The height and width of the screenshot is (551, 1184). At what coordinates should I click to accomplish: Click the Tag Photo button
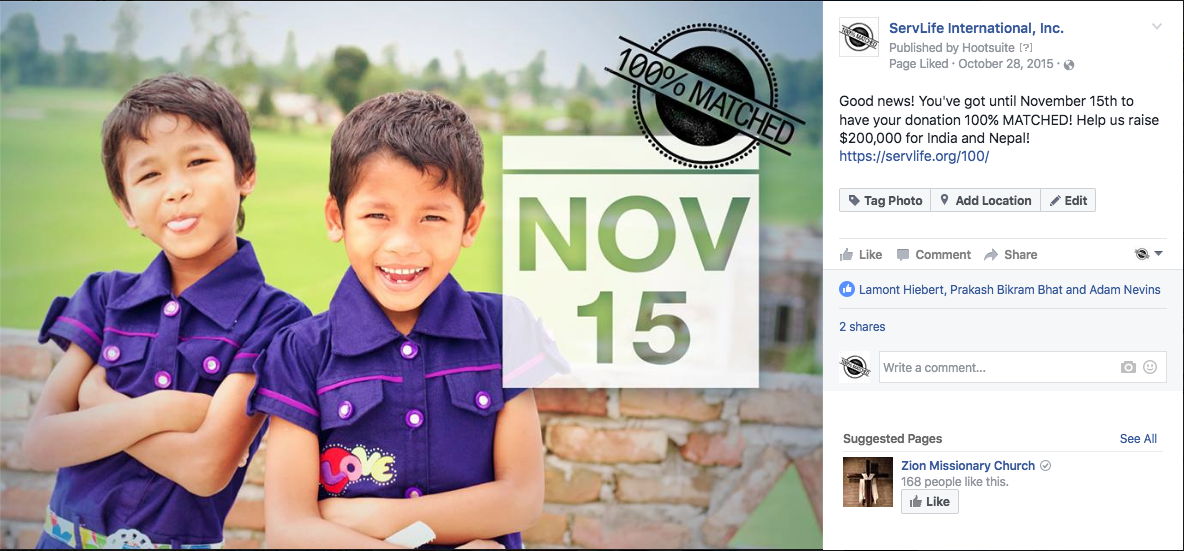click(885, 200)
